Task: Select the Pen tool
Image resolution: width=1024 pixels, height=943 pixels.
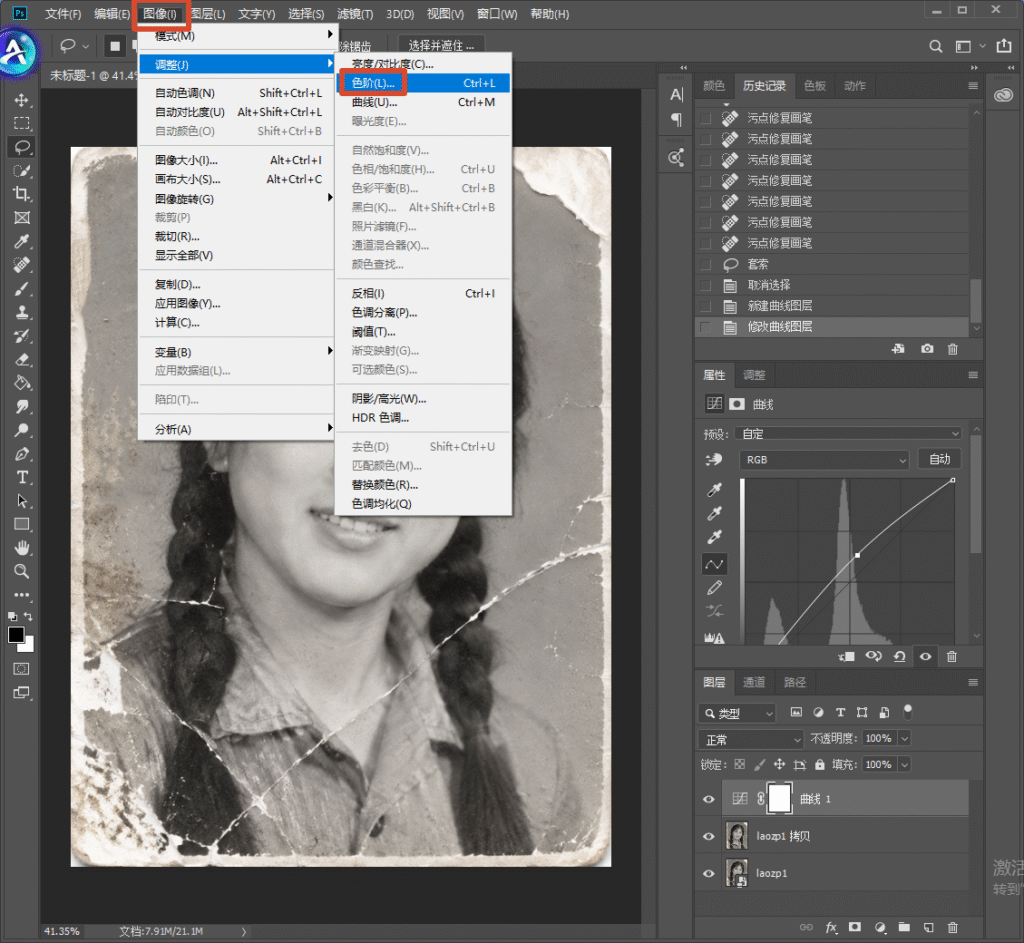Action: (22, 454)
